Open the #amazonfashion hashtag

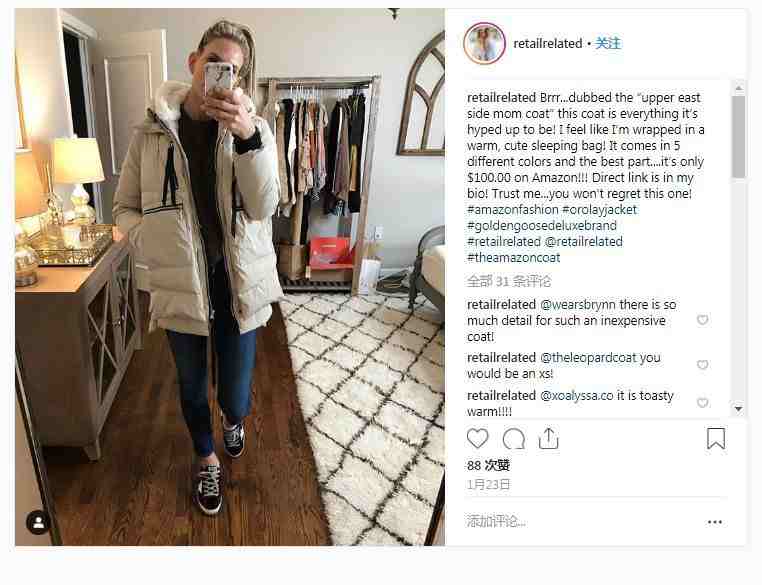click(513, 209)
